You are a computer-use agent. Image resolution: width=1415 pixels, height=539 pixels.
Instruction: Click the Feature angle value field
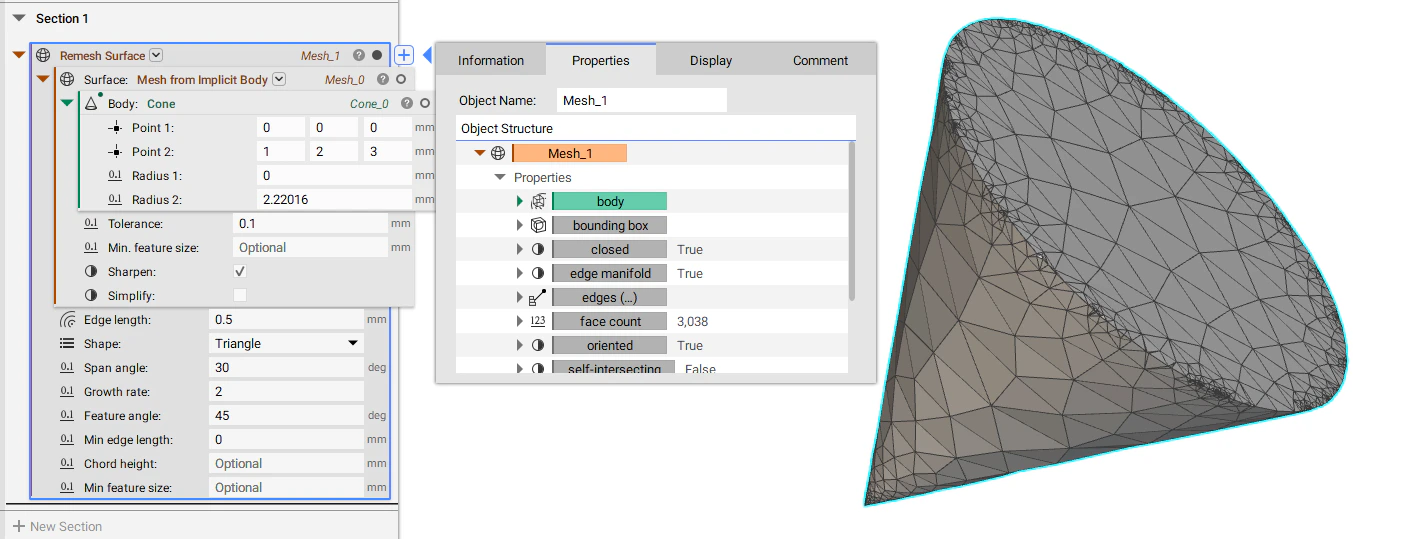point(287,416)
